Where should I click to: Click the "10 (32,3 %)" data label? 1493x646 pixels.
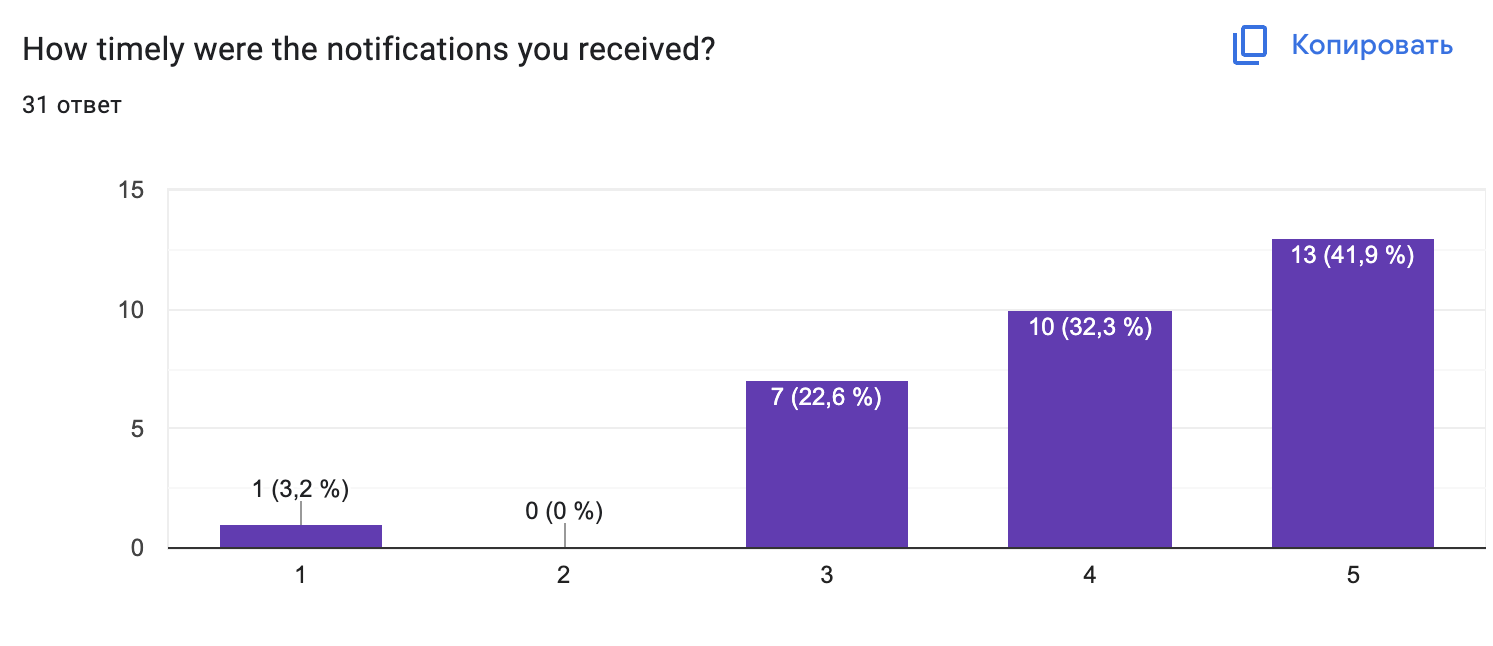1090,327
